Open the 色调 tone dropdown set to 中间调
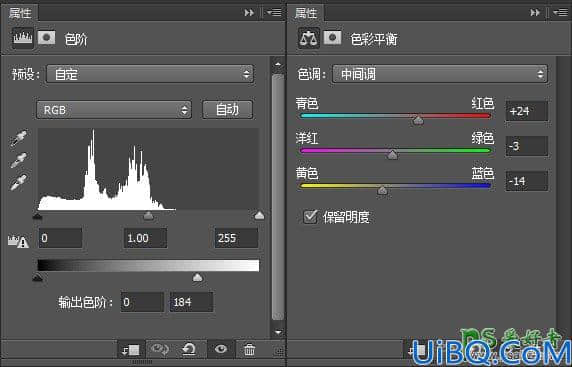This screenshot has width=572, height=367. [440, 74]
